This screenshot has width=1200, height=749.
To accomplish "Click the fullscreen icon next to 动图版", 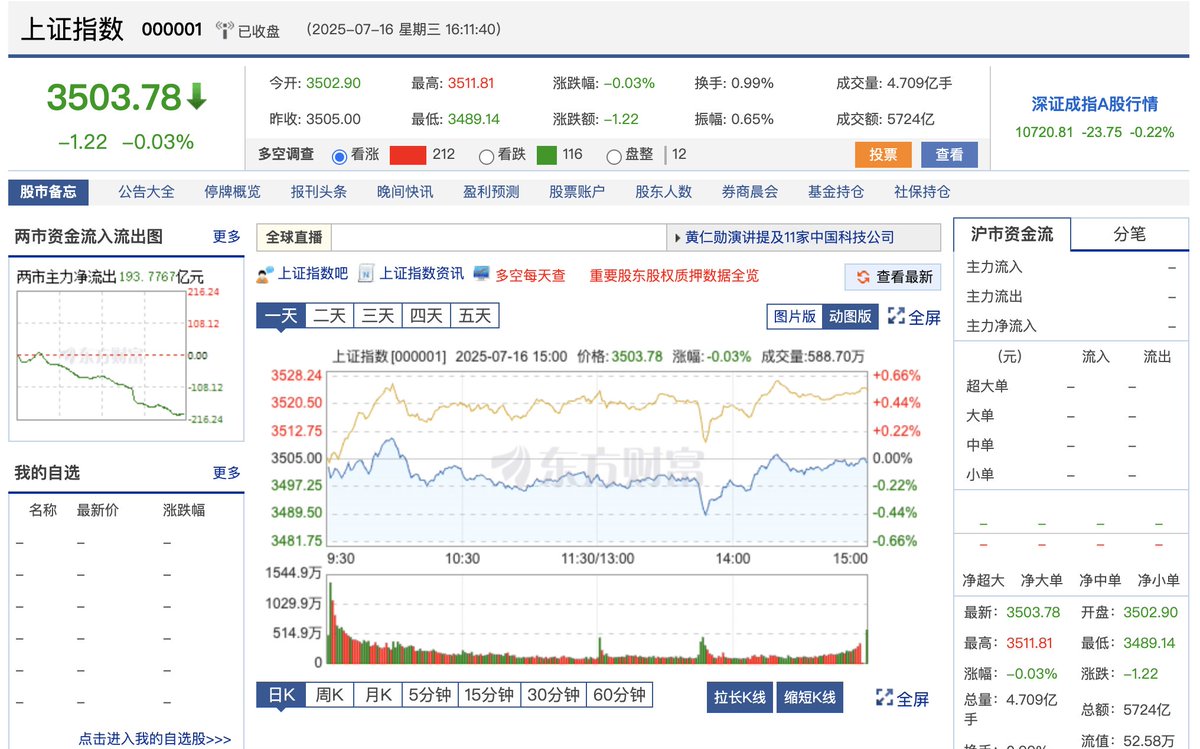I will click(896, 316).
